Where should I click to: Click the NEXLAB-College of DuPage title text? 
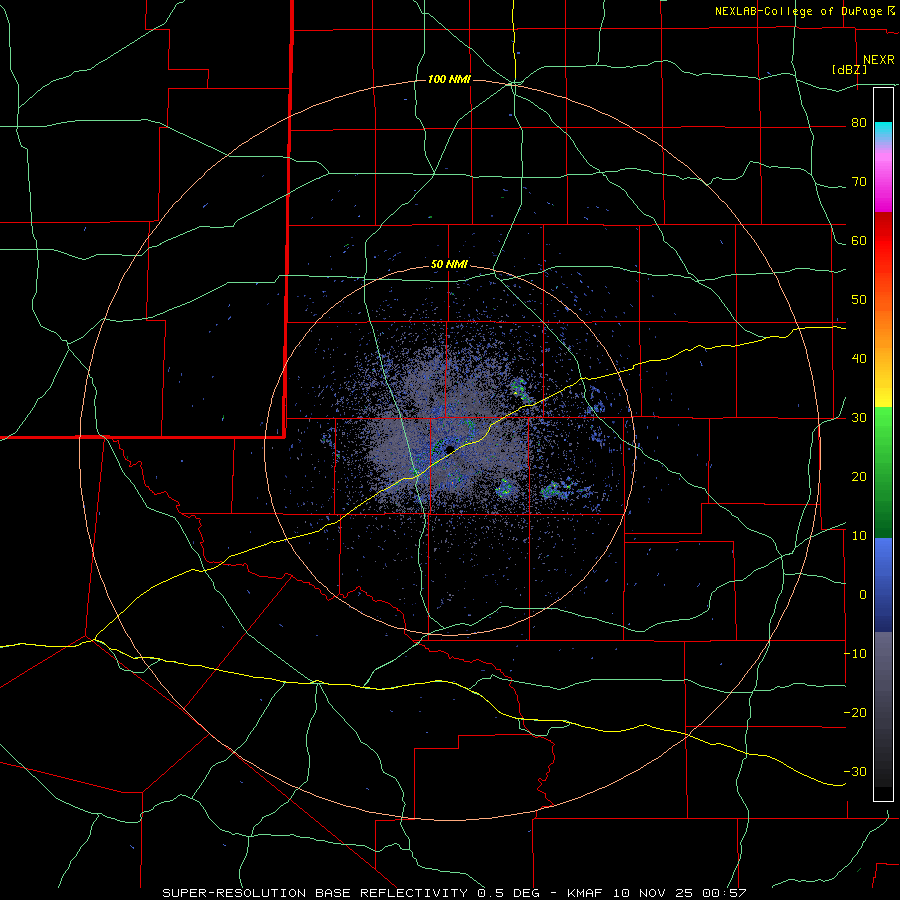[x=800, y=11]
